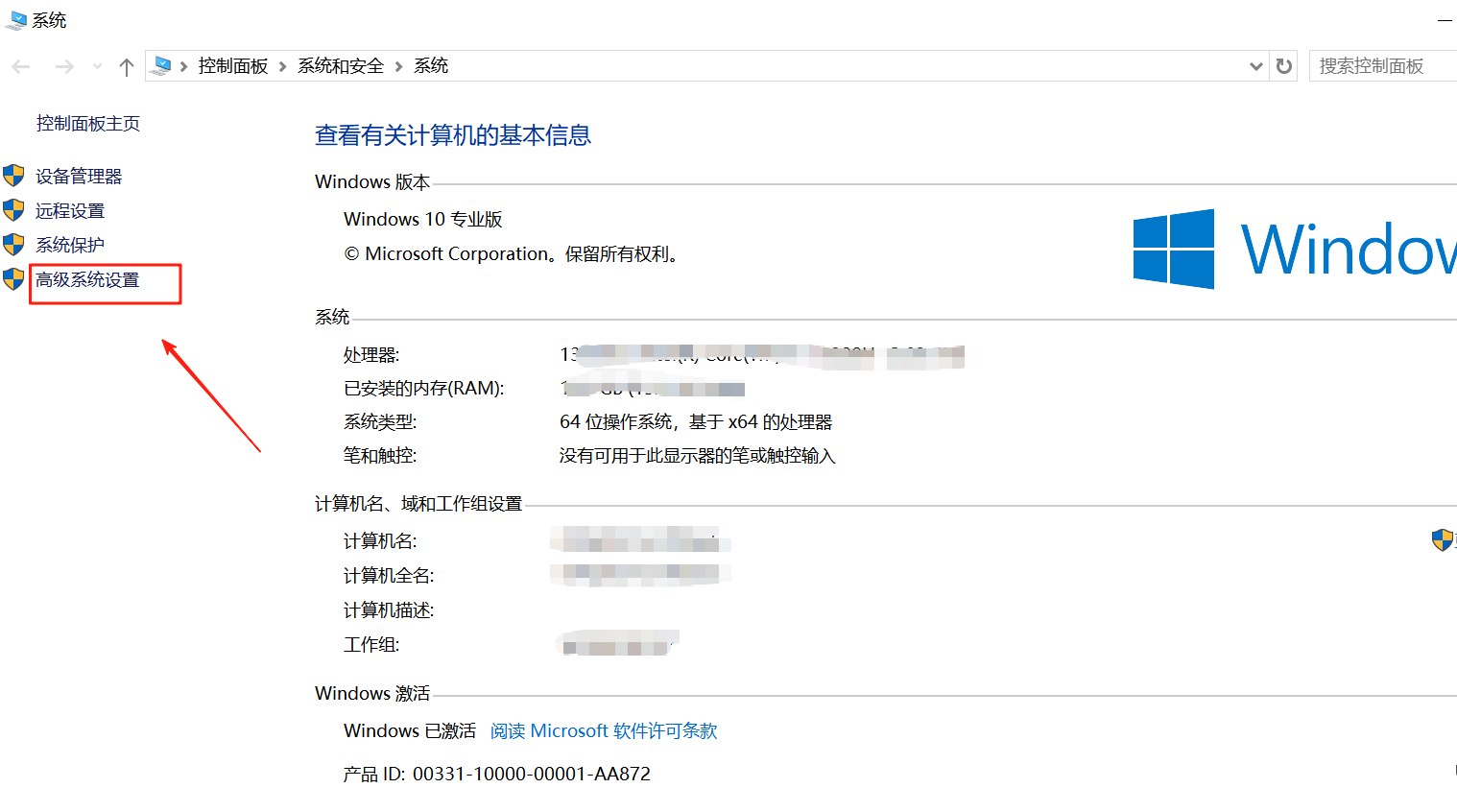This screenshot has width=1457, height=812.
Task: Click the 已安装的内存(RAM): label
Action: tap(424, 388)
